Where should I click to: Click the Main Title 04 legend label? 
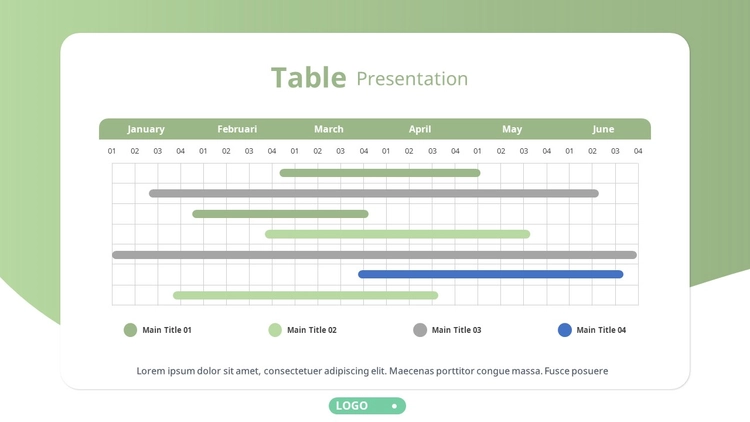click(x=601, y=330)
